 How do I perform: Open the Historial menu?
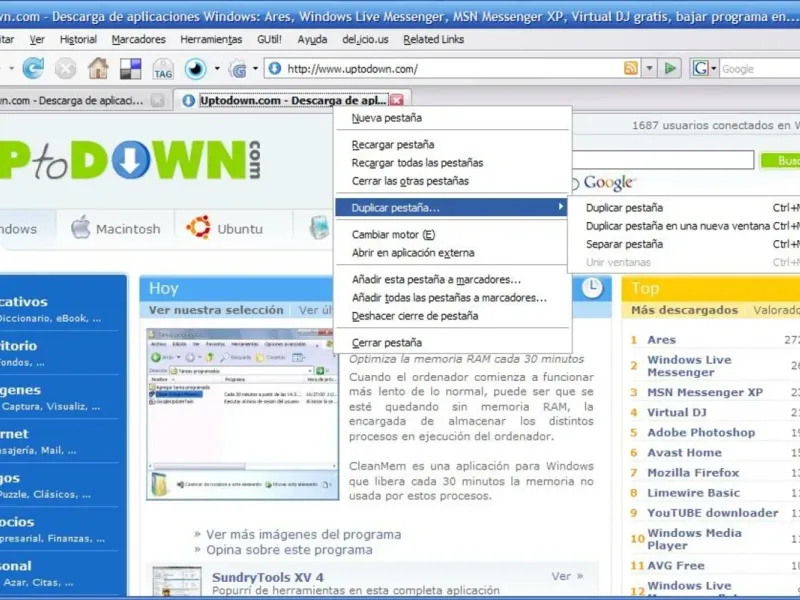(78, 39)
